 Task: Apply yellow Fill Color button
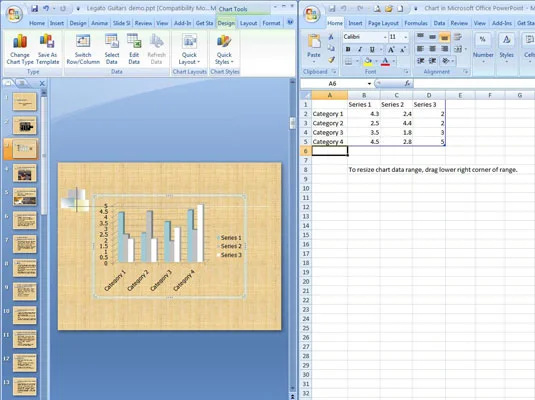[x=368, y=61]
